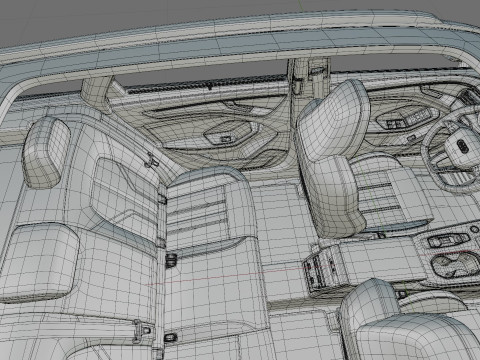Select the center console cup holder
480x360 pixels.
pos(456,264)
